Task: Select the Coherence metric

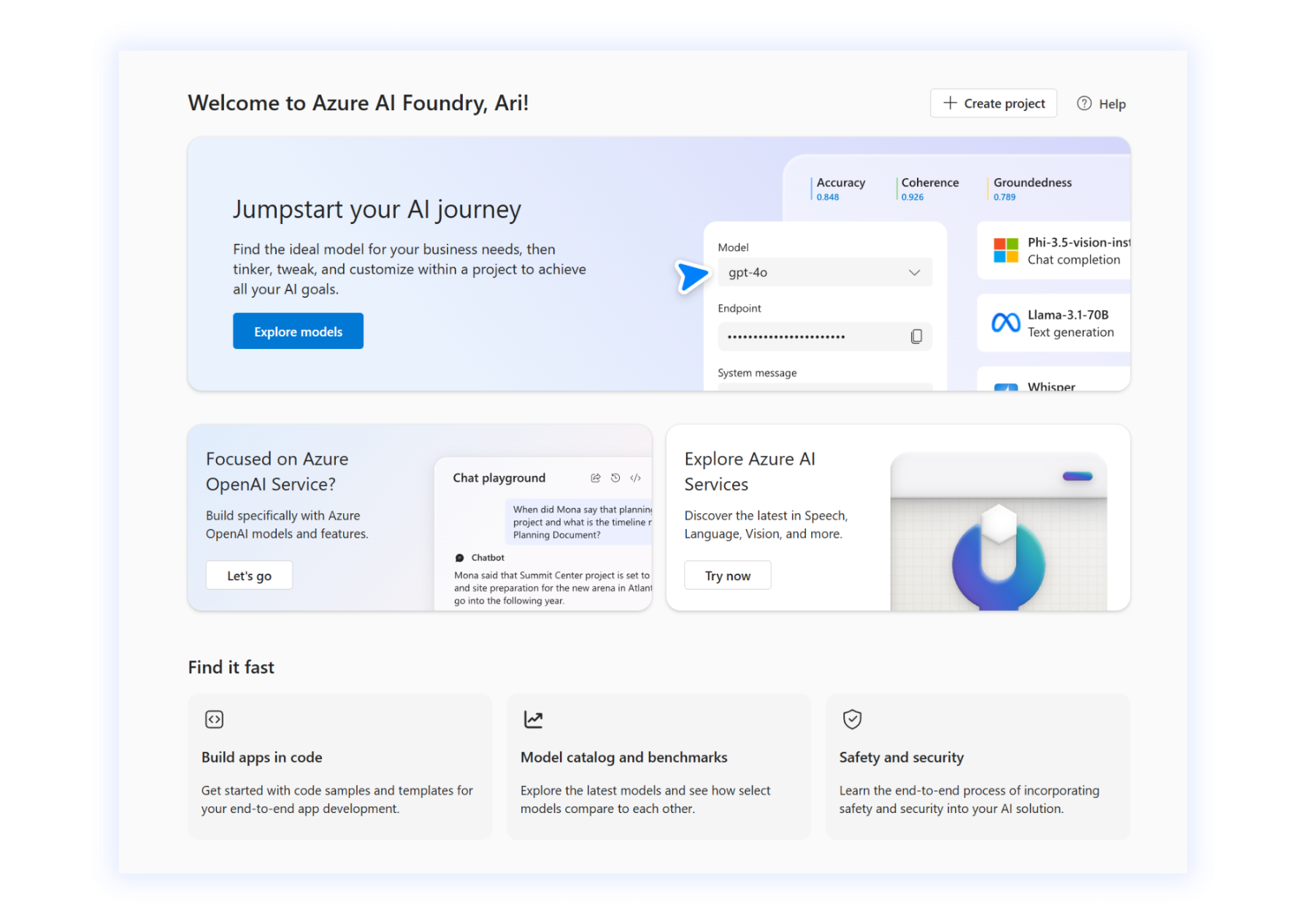Action: 929,188
